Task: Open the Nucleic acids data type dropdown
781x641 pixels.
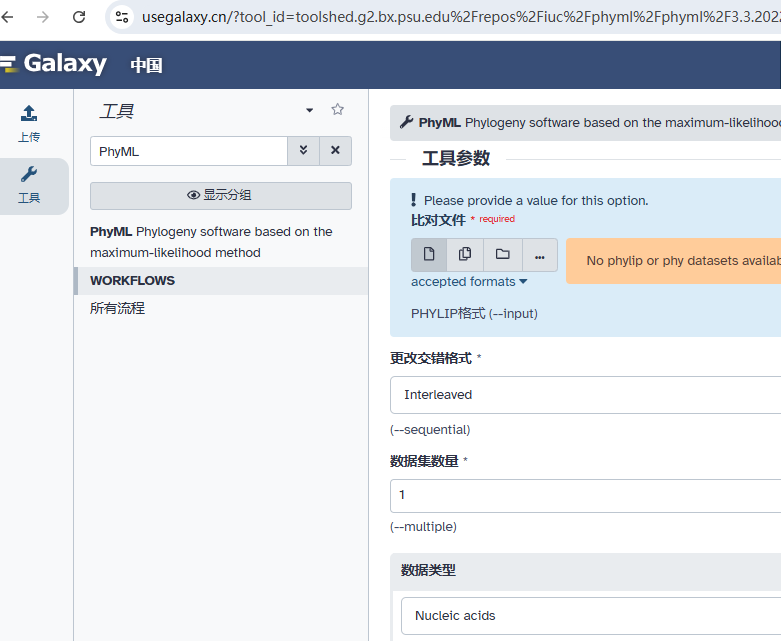Action: 591,616
